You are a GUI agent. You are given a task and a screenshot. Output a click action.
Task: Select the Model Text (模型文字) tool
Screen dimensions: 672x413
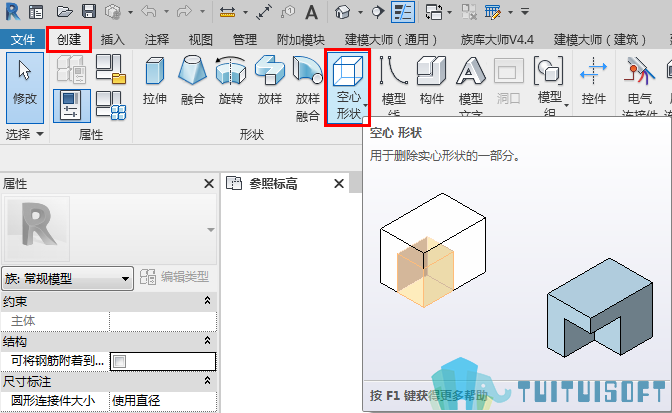click(x=471, y=86)
